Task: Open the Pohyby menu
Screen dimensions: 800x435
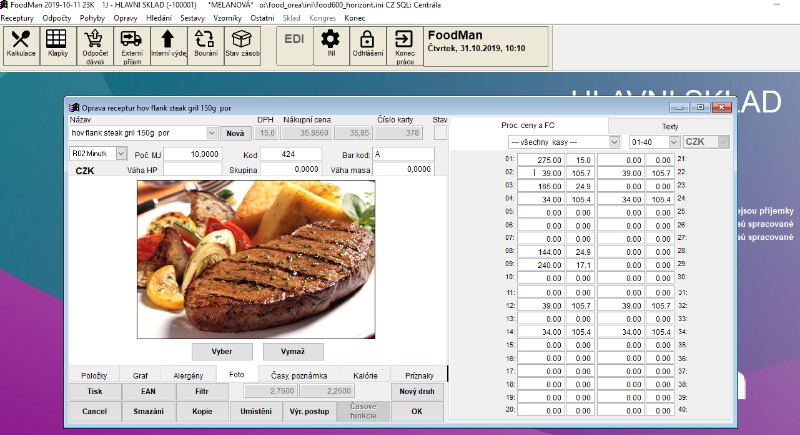Action: 92,18
